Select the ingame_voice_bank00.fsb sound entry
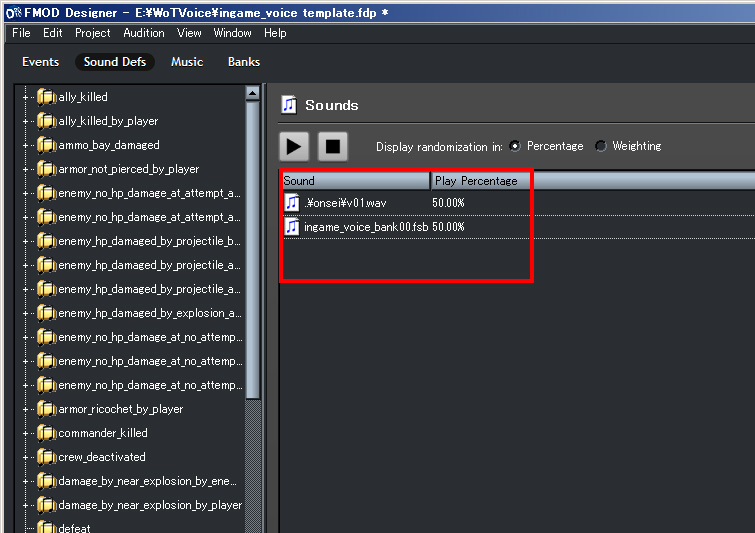This screenshot has height=533, width=755. point(366,227)
